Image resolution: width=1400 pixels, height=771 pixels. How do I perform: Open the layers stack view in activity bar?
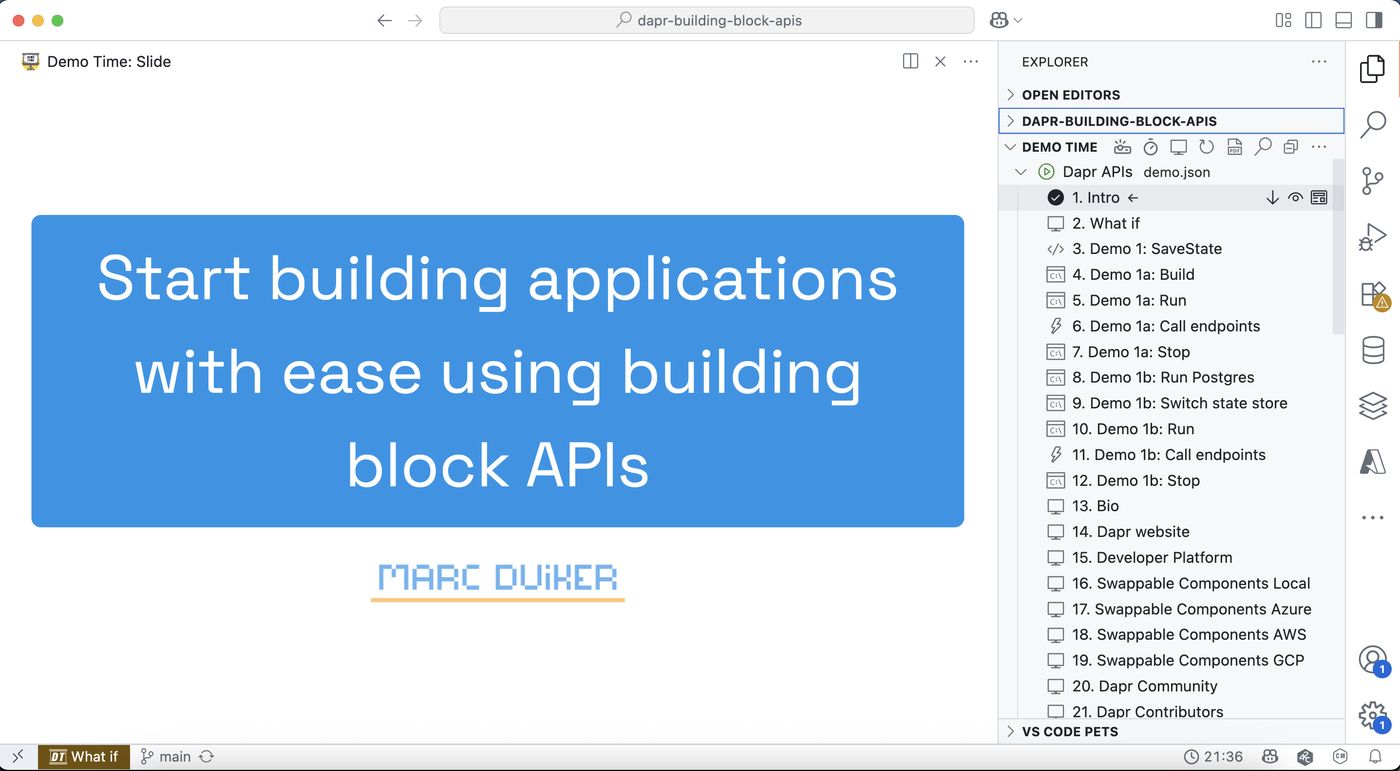click(x=1373, y=406)
